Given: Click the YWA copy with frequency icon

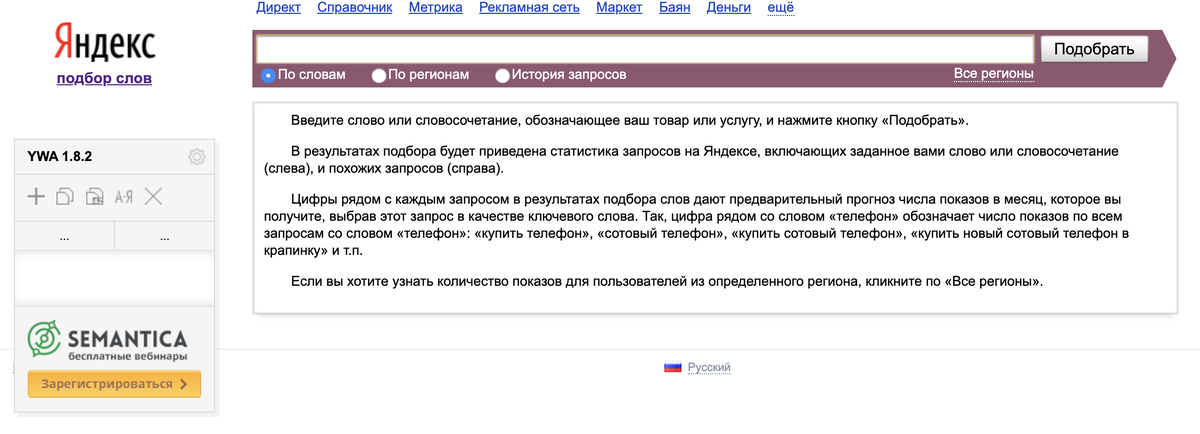Looking at the screenshot, I should pyautogui.click(x=95, y=196).
